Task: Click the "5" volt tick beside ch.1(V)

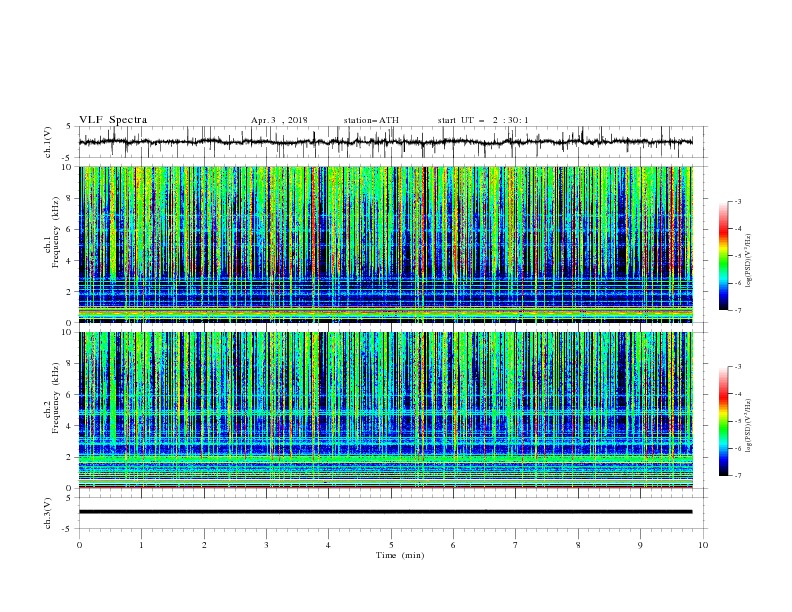Action: [x=71, y=127]
